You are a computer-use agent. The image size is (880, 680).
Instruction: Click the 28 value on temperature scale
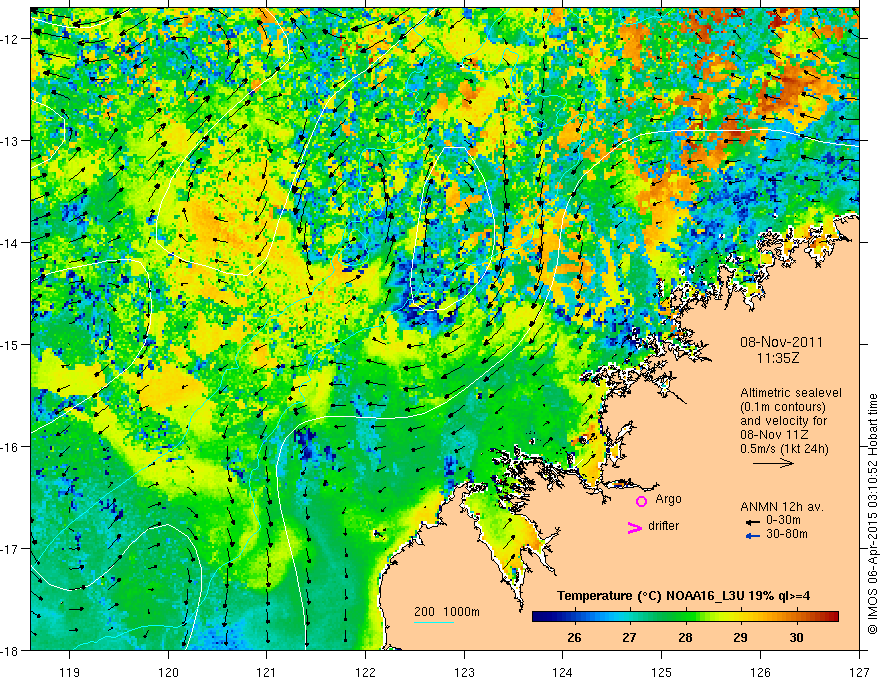coord(685,637)
